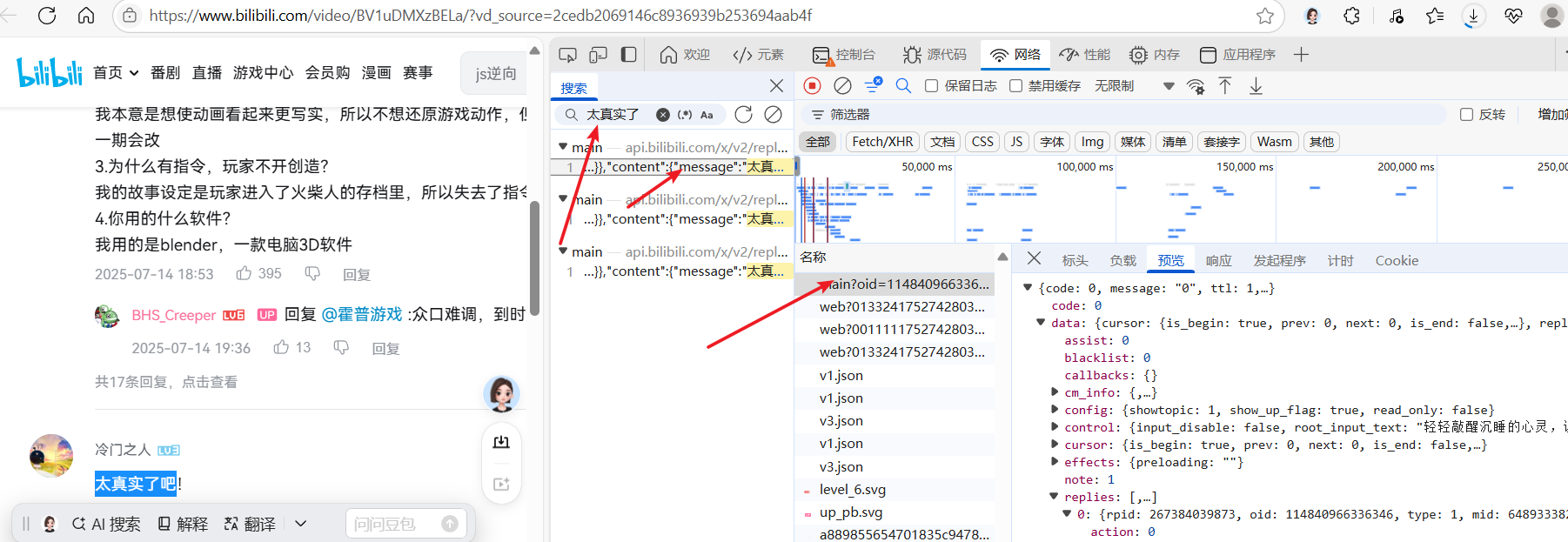This screenshot has height=542, width=1568.
Task: Add new DevTools tab with plus icon
Action: [1301, 55]
